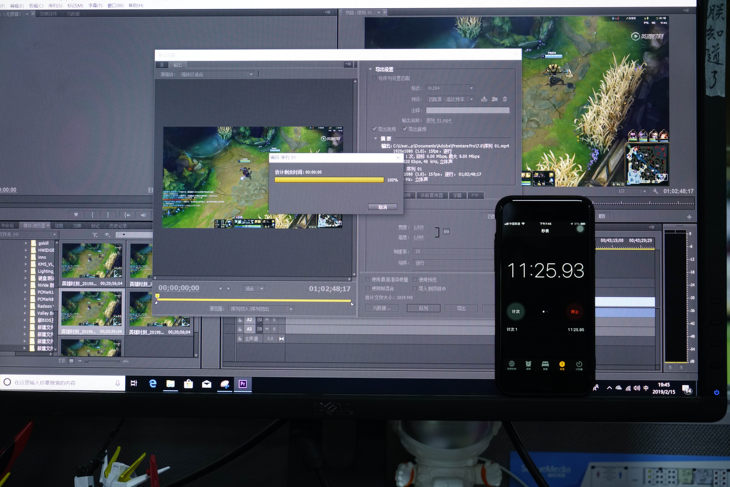This screenshot has height=487, width=730.
Task: Click the Save Preset icon
Action: 484,99
